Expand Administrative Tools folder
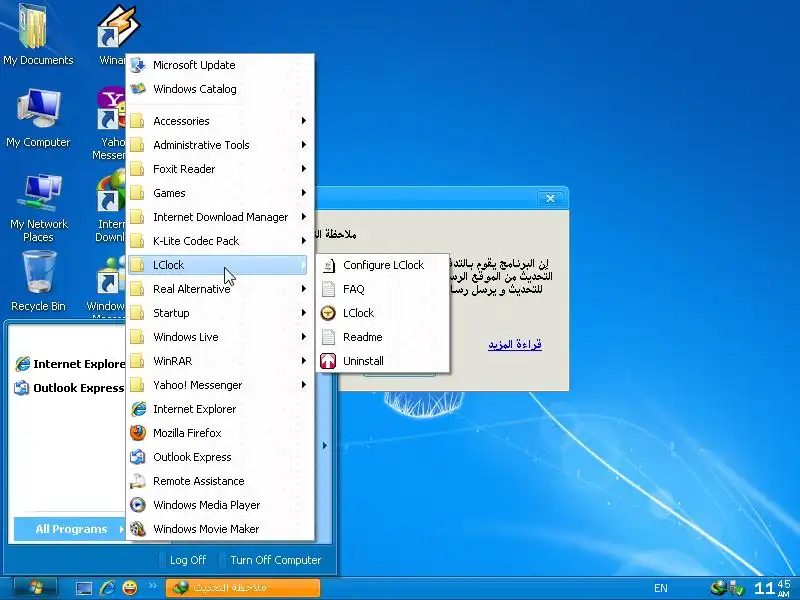 [218, 145]
